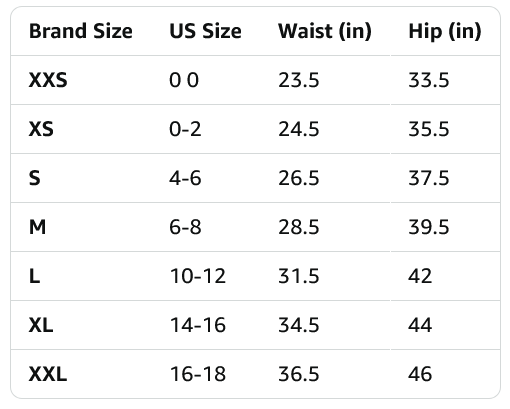Screen dimensions: 510x409
Task: Click the Waist (in) column header
Action: 325,32
